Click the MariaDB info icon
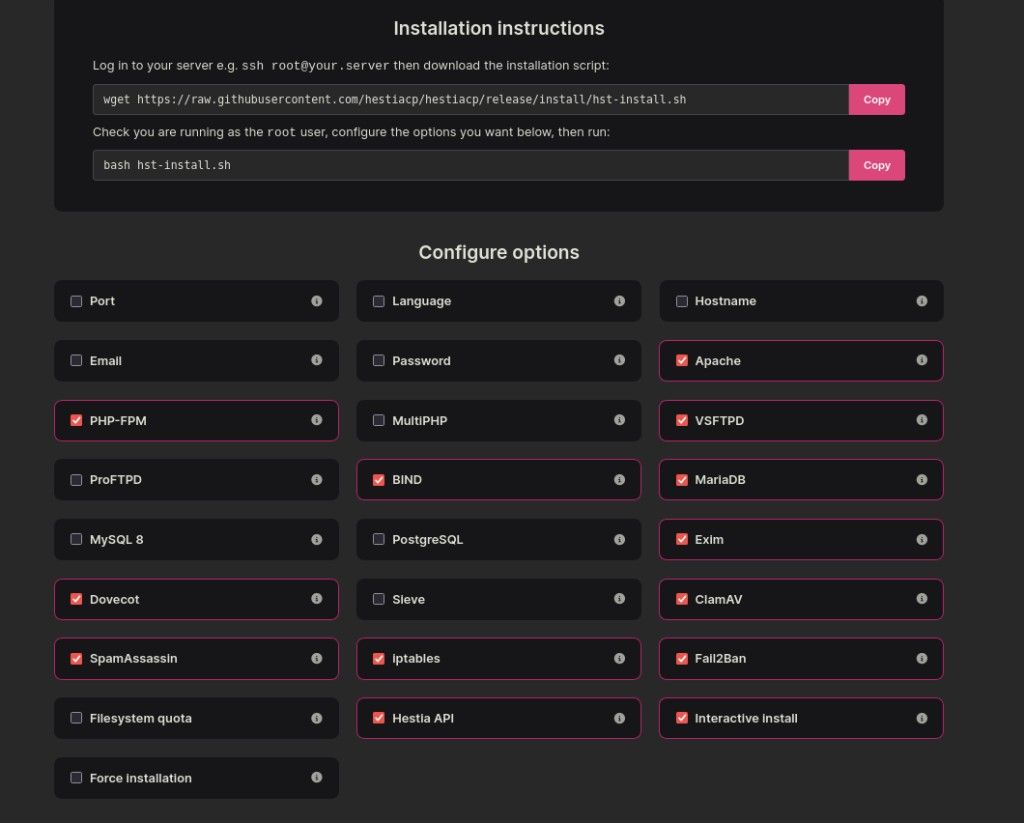This screenshot has width=1024, height=823. click(x=921, y=480)
